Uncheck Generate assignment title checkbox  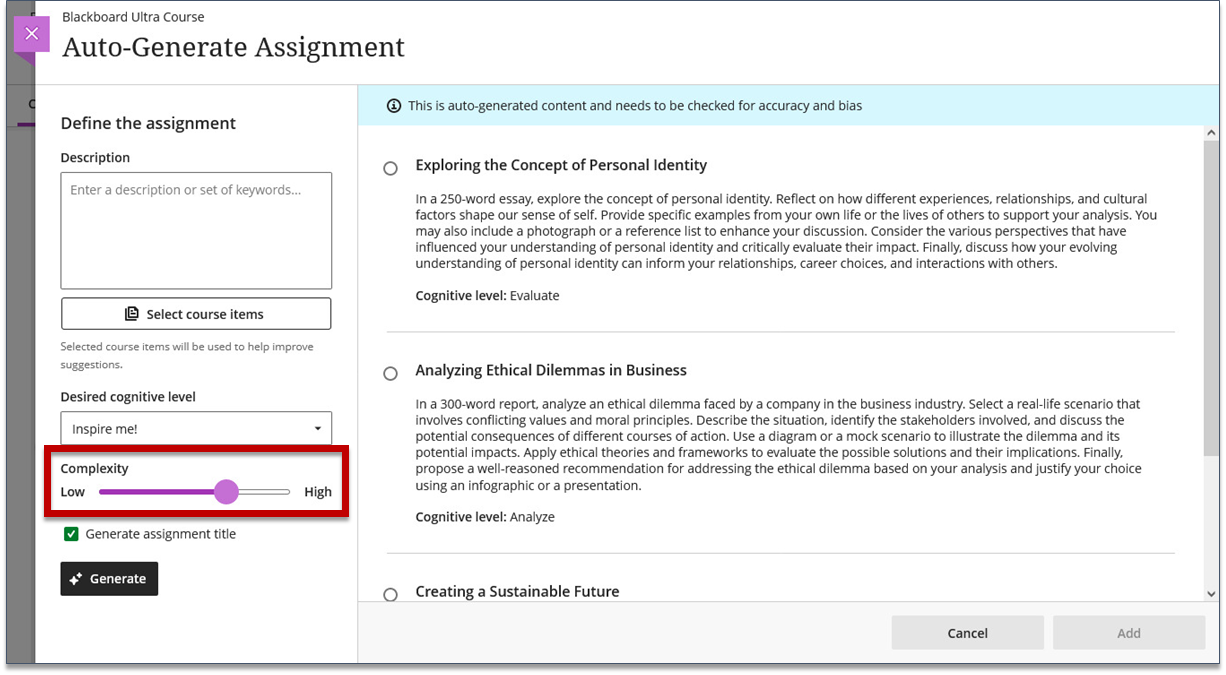(x=71, y=534)
